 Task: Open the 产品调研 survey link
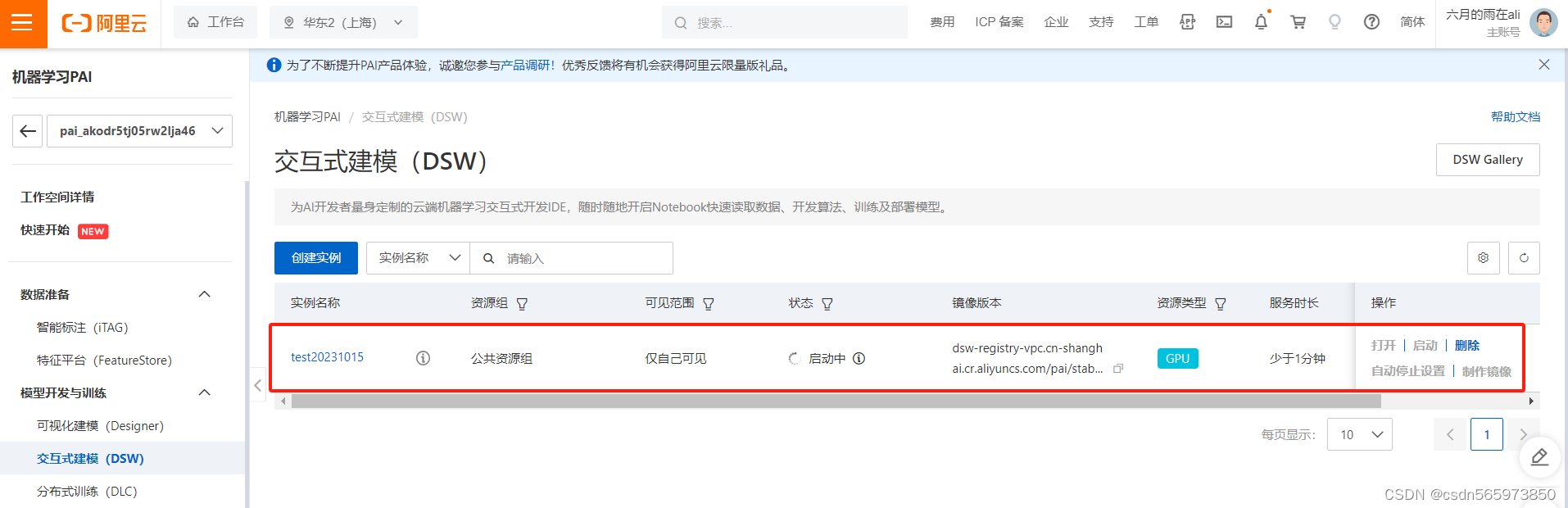click(525, 66)
